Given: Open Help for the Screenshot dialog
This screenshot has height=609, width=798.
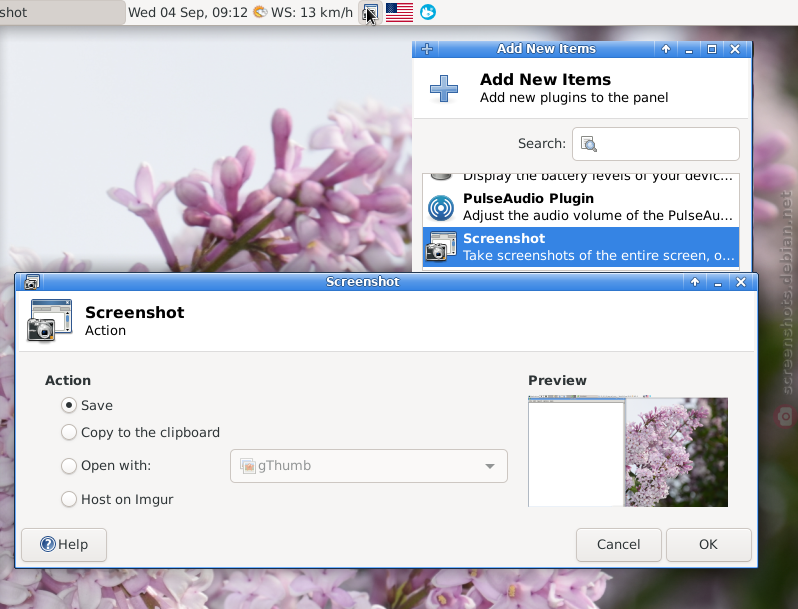Looking at the screenshot, I should point(64,544).
